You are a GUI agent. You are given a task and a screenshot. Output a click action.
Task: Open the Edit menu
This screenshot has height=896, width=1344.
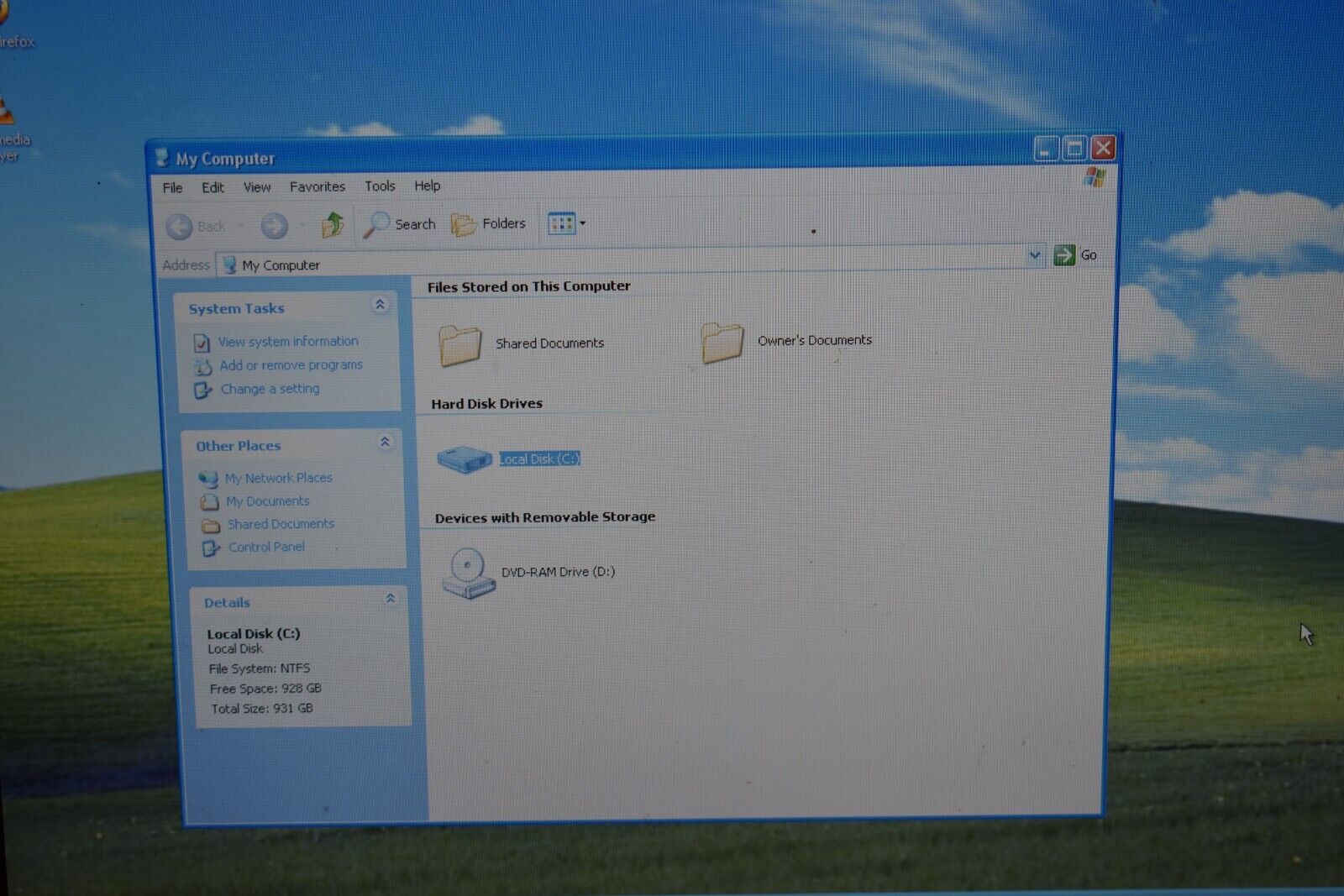point(213,187)
